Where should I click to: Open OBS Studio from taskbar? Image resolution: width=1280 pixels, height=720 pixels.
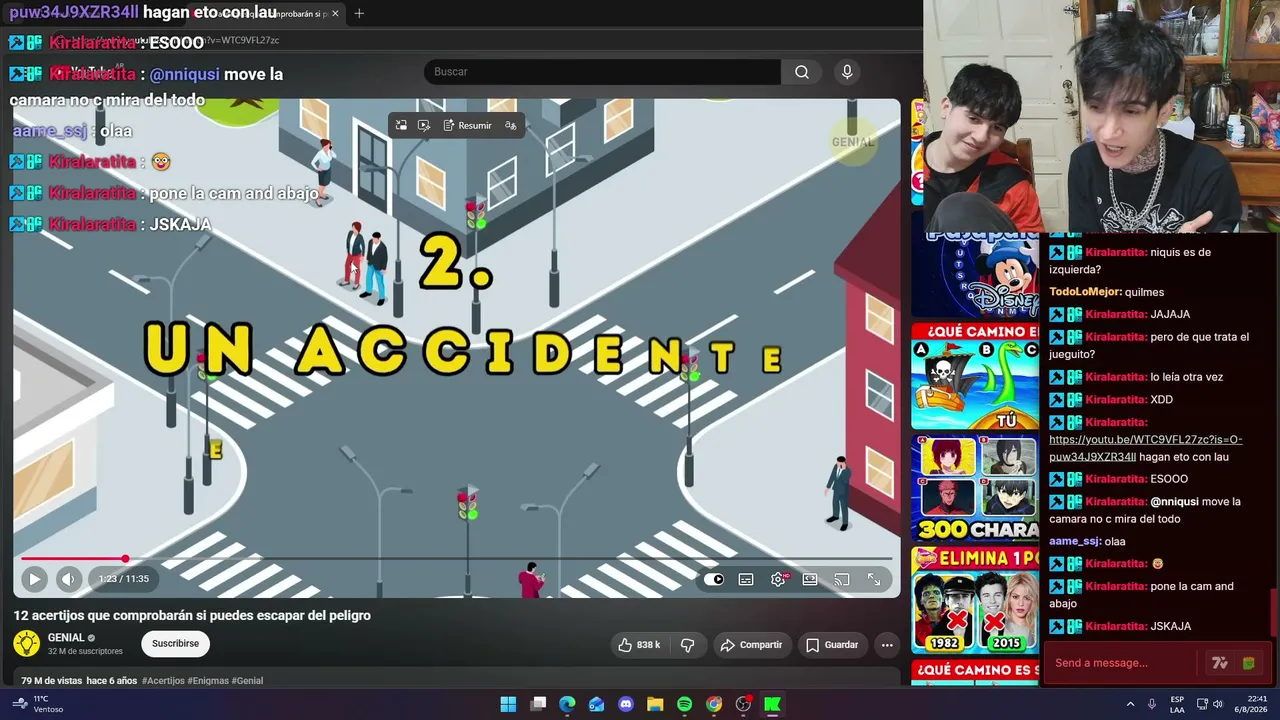pyautogui.click(x=743, y=704)
